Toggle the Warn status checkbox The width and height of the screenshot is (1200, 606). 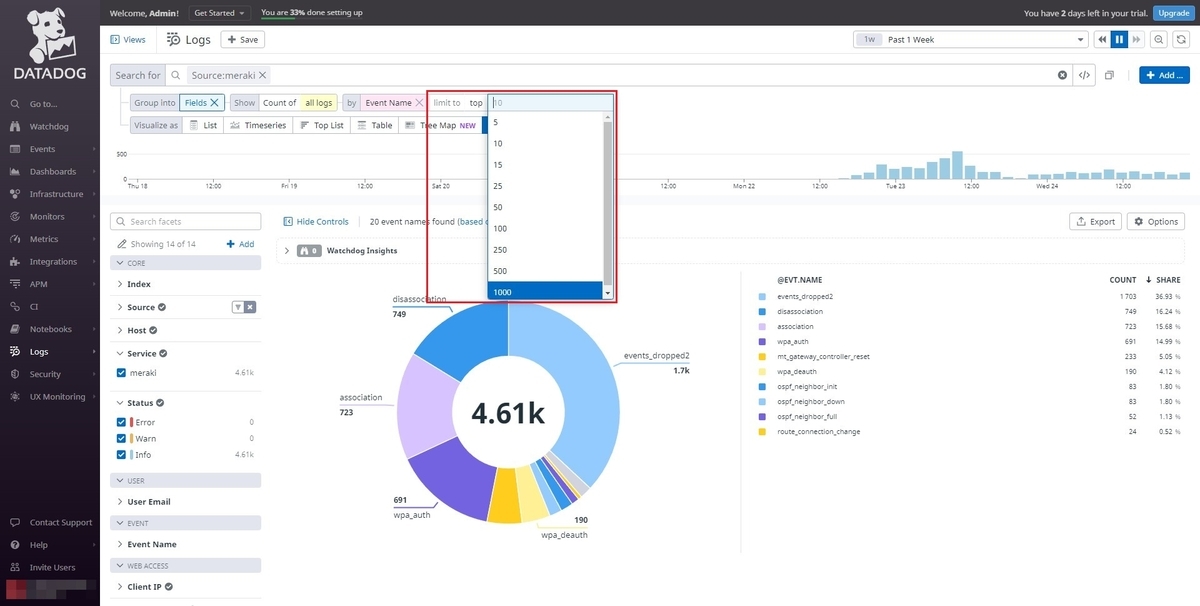pos(122,438)
